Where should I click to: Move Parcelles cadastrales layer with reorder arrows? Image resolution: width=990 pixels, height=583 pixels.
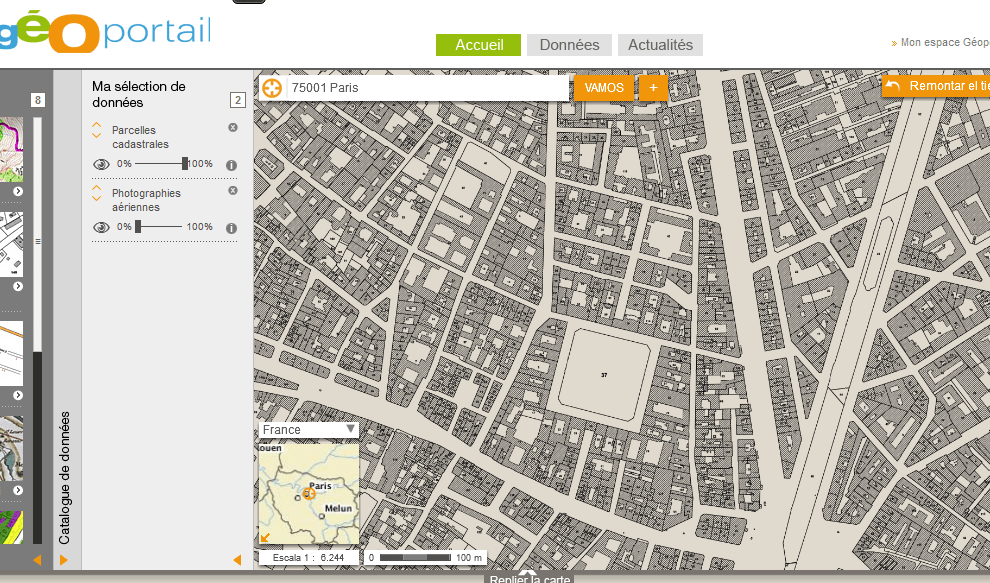click(x=97, y=130)
